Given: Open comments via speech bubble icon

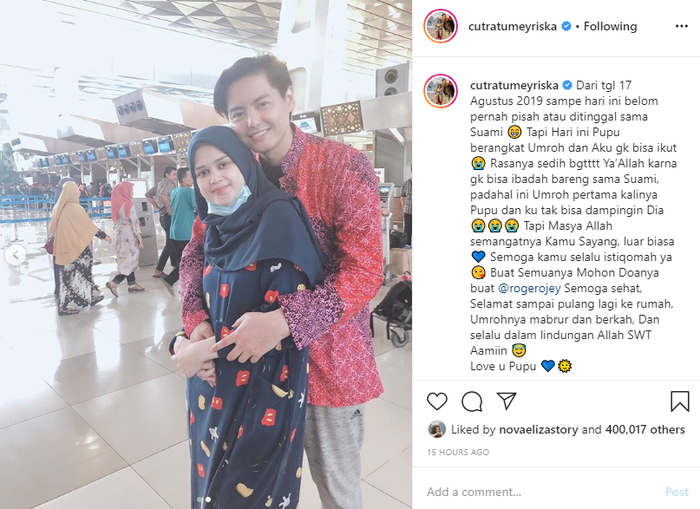Looking at the screenshot, I should coord(472,401).
